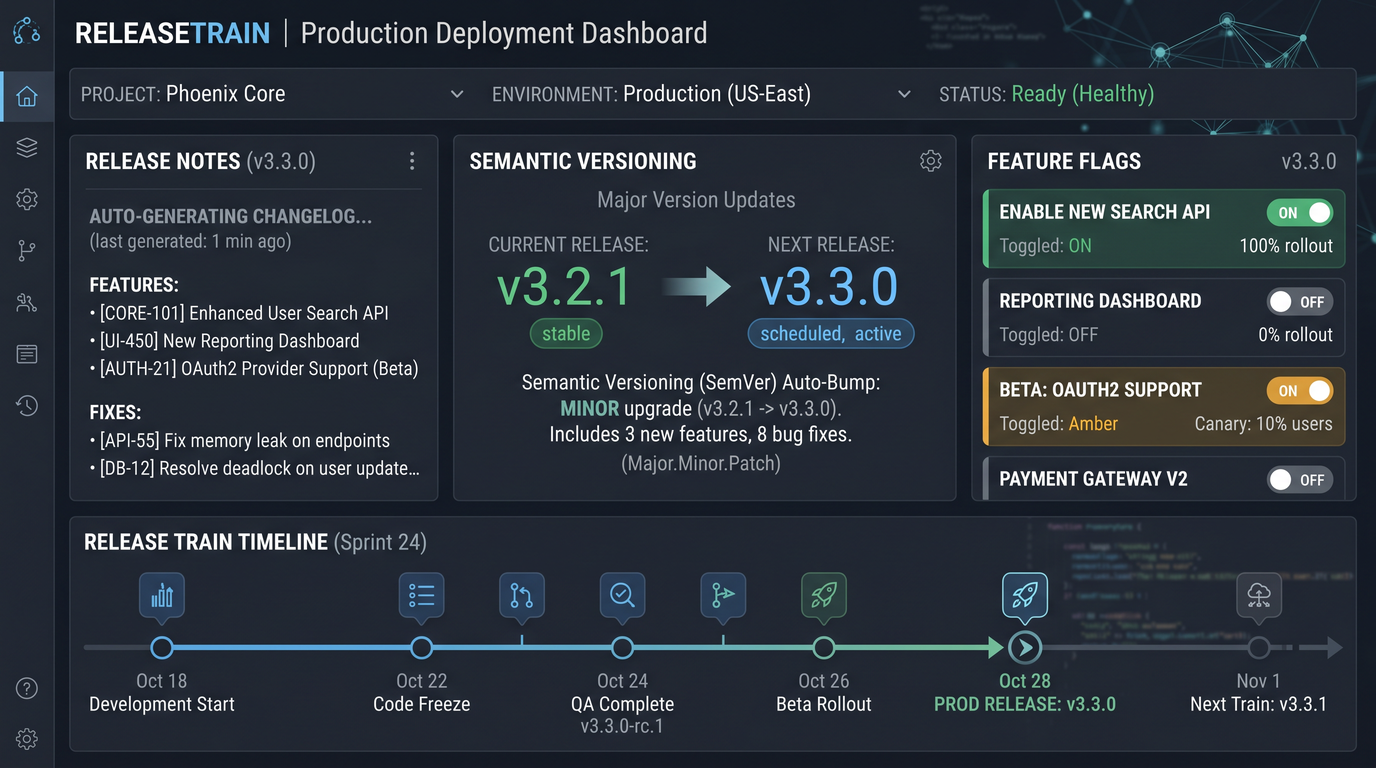Click the stable badge under v3.2.1
The height and width of the screenshot is (768, 1376).
[x=566, y=334]
